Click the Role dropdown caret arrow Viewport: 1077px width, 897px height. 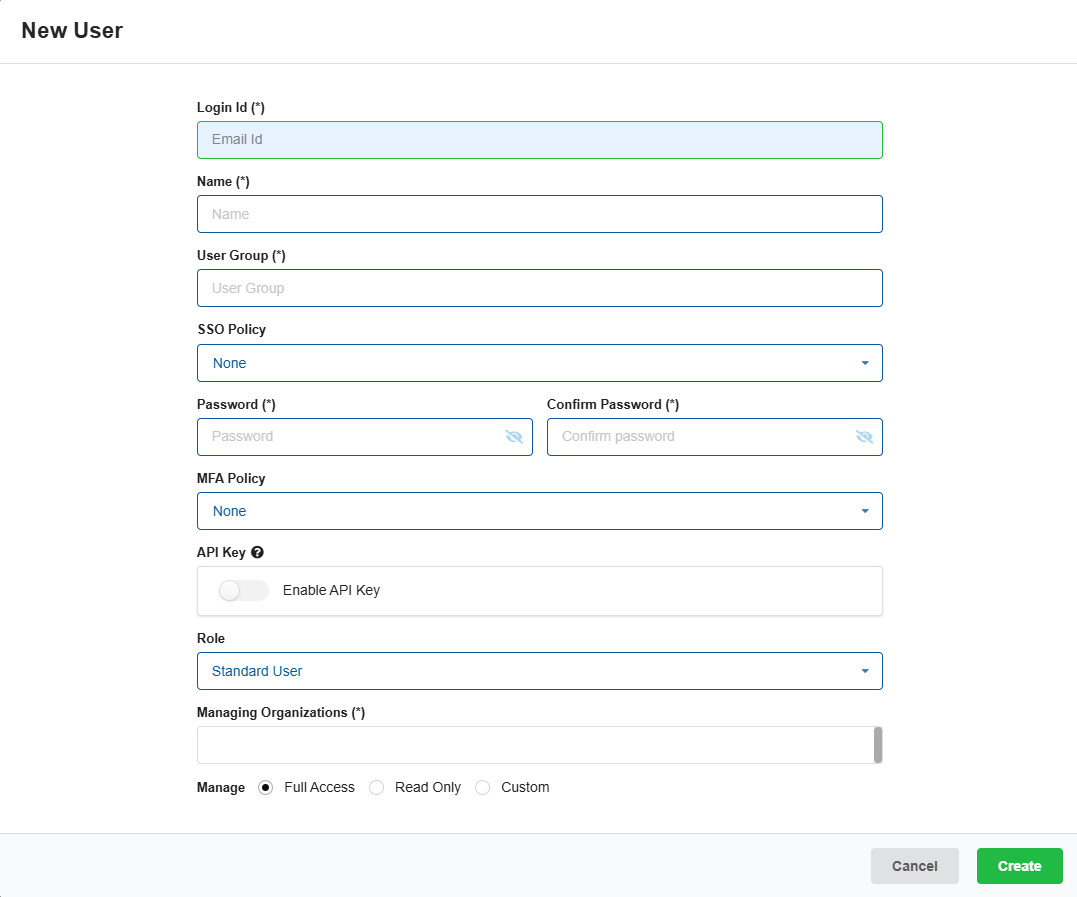865,671
